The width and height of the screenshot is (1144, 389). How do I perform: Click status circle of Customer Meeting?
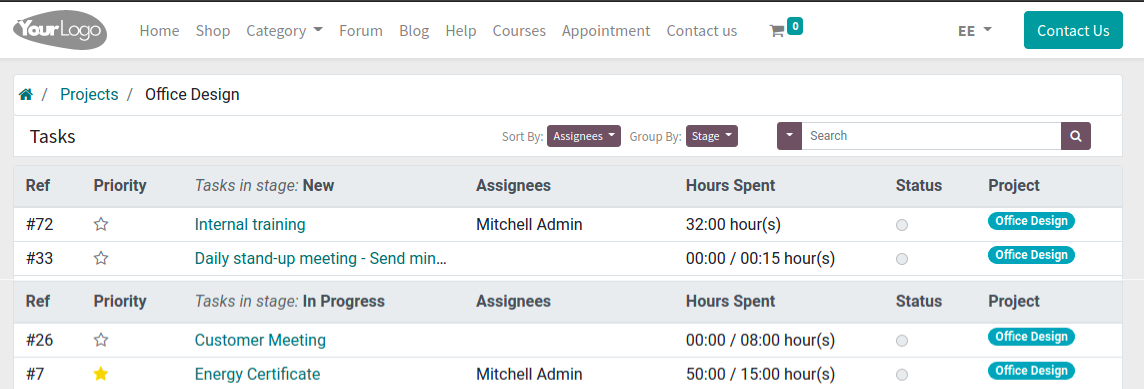click(x=902, y=341)
